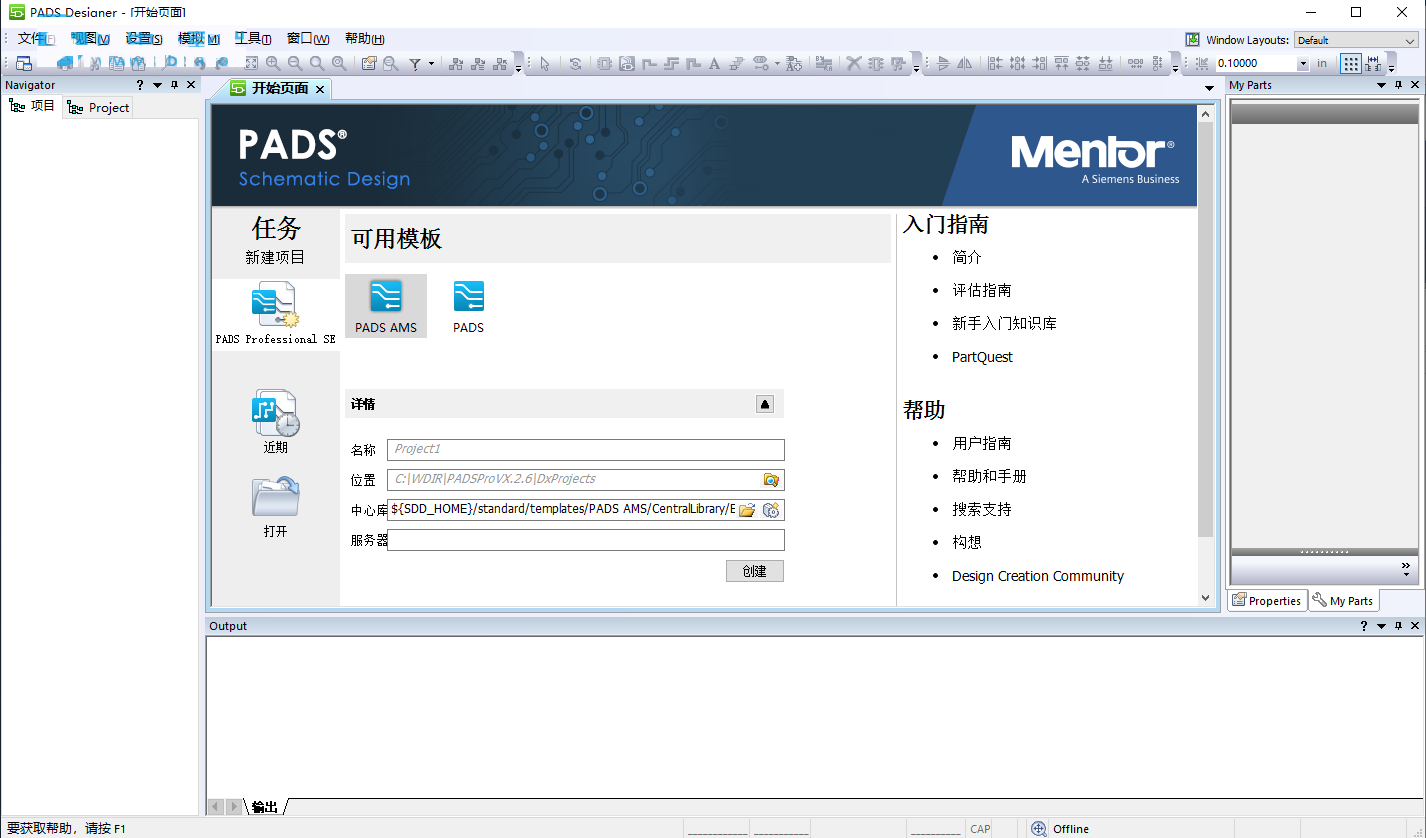The height and width of the screenshot is (838, 1426).
Task: Click the server (服务器) input field
Action: (586, 540)
